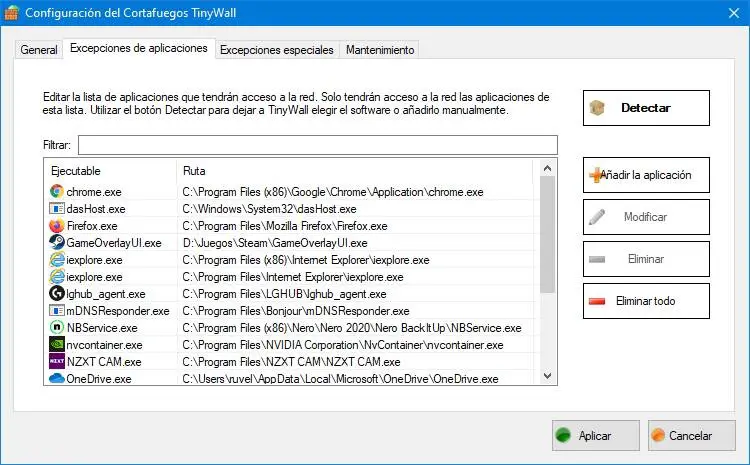This screenshot has height=465, width=750.
Task: Click the NZXT CAM.exe icon
Action: (x=56, y=362)
